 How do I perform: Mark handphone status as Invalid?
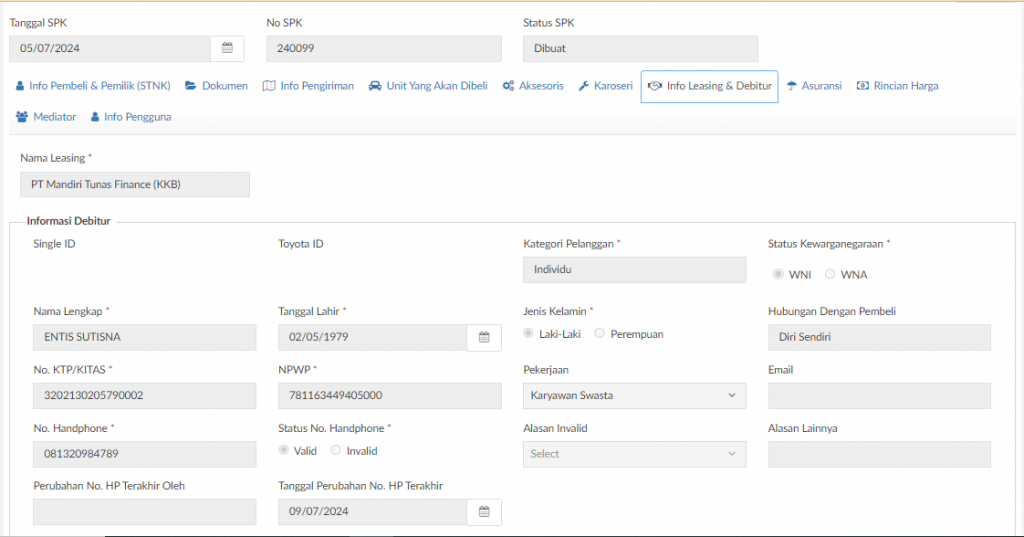pyautogui.click(x=335, y=450)
